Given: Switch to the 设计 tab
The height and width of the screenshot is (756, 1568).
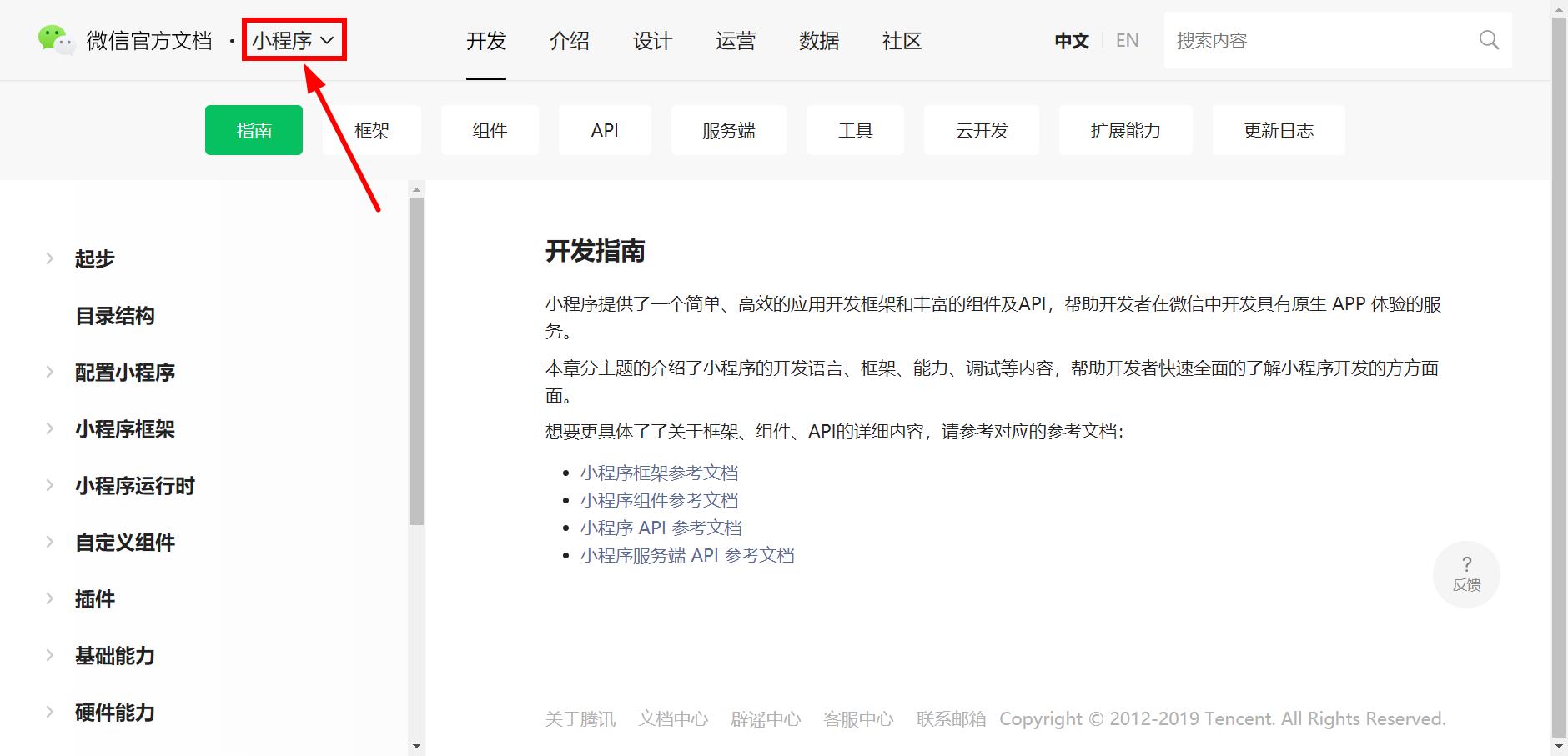Looking at the screenshot, I should pos(653,40).
